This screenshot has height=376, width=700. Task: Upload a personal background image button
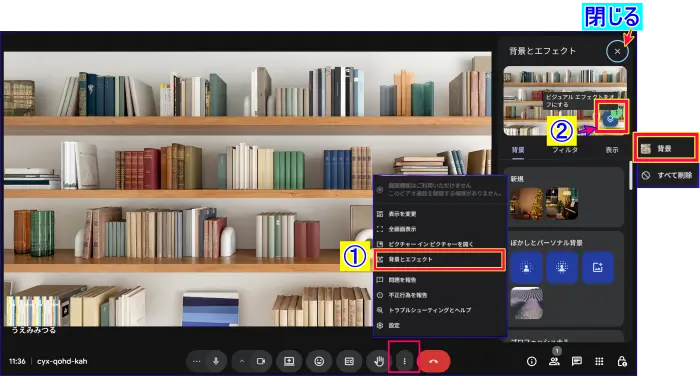click(597, 267)
